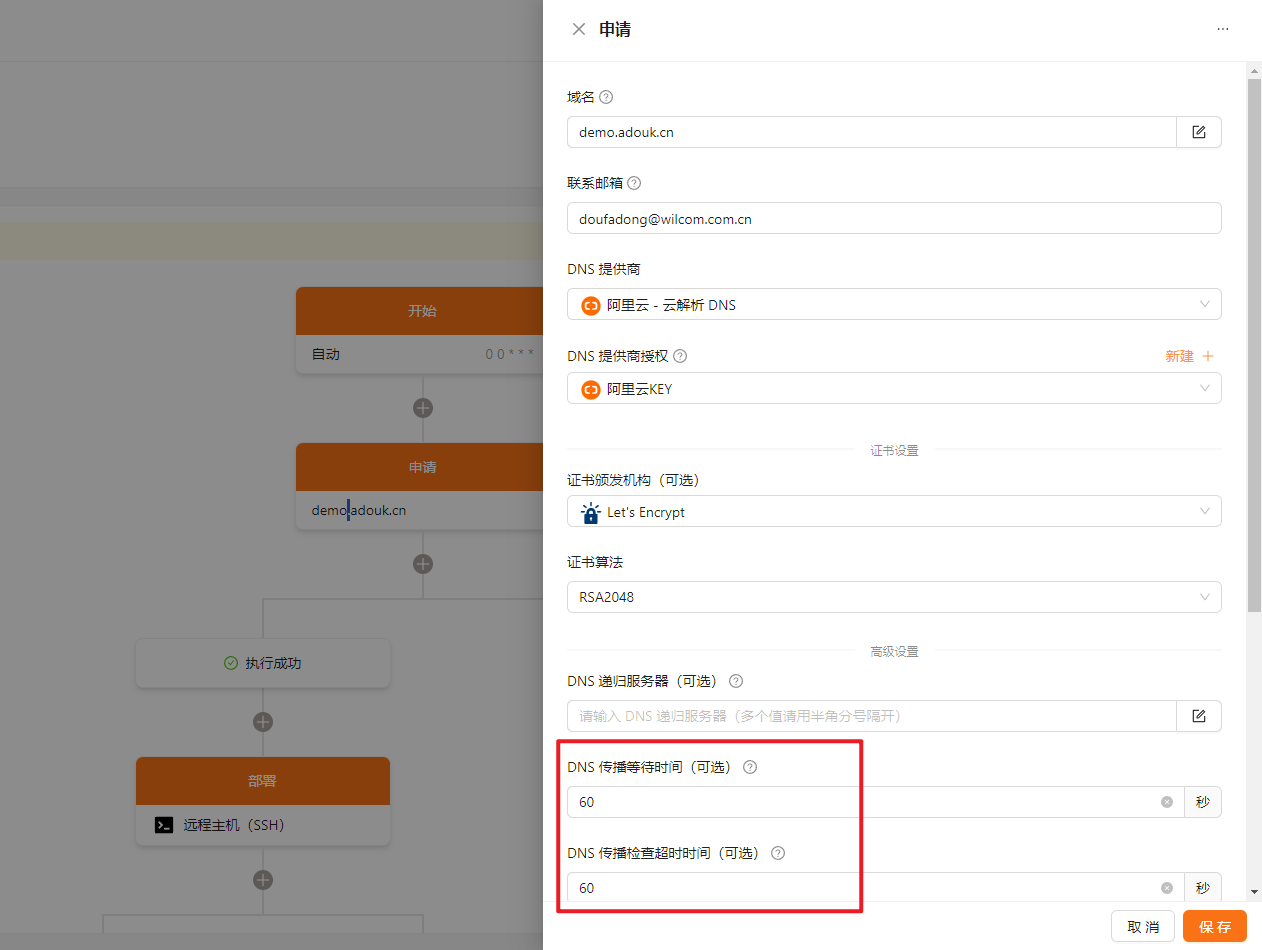Open editor icon for DNS recursive servers
Image resolution: width=1262 pixels, height=950 pixels.
pyautogui.click(x=1198, y=716)
